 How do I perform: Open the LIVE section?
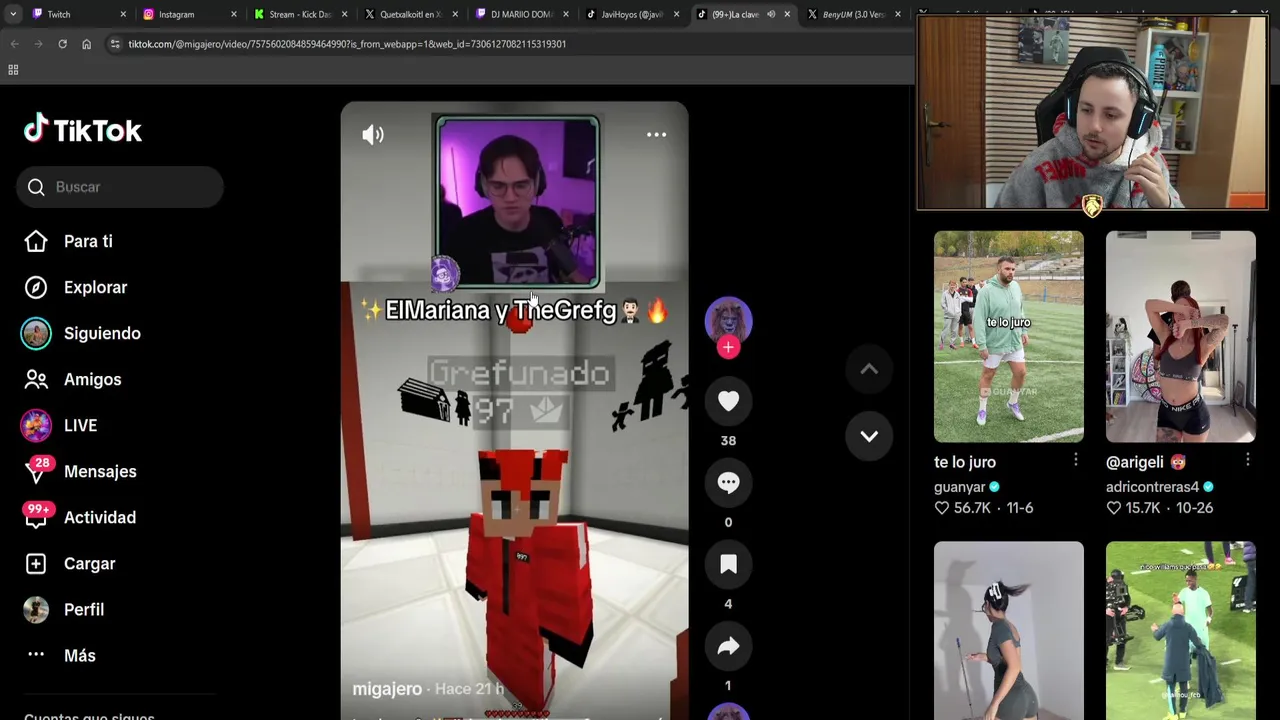[x=80, y=425]
